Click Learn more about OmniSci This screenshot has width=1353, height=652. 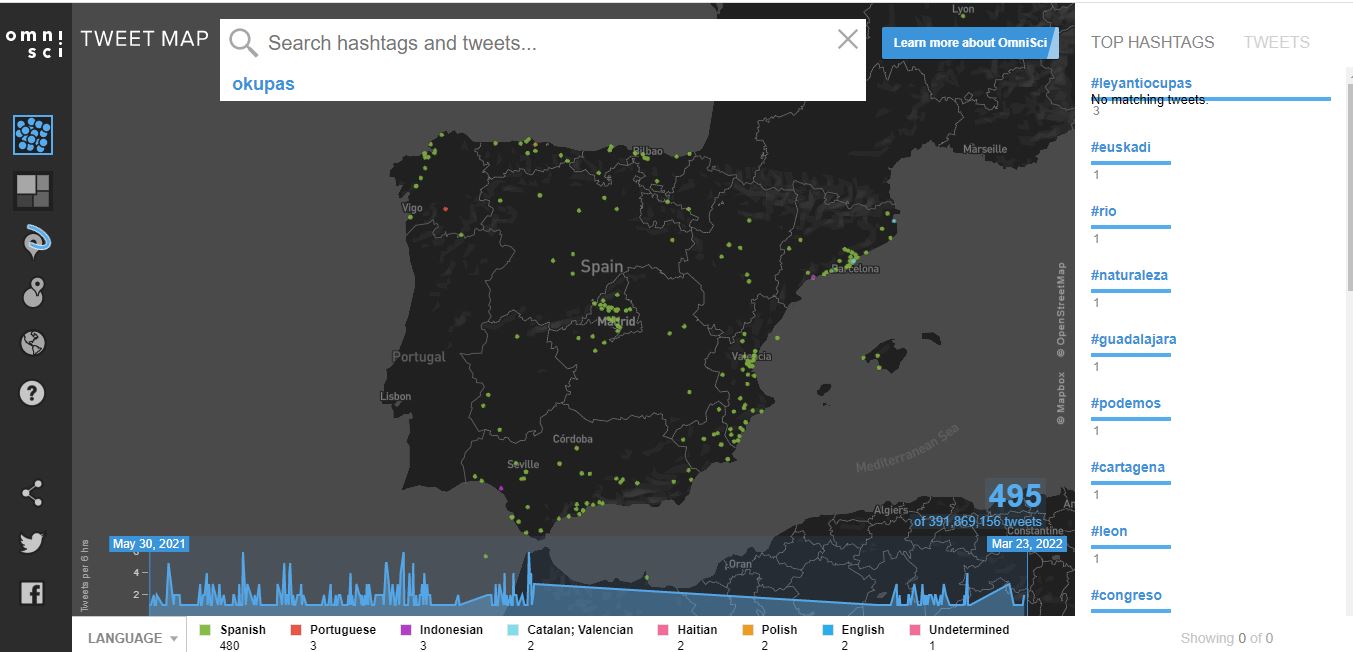click(969, 43)
